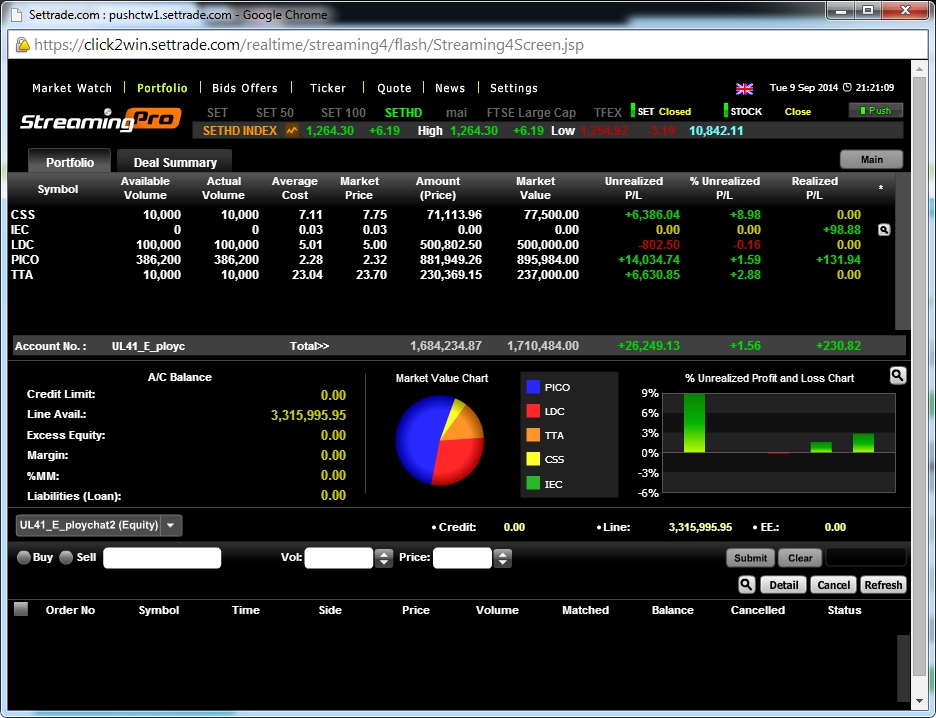Screen dimensions: 936x718
Task: Select the Sell radio button
Action: tap(66, 557)
